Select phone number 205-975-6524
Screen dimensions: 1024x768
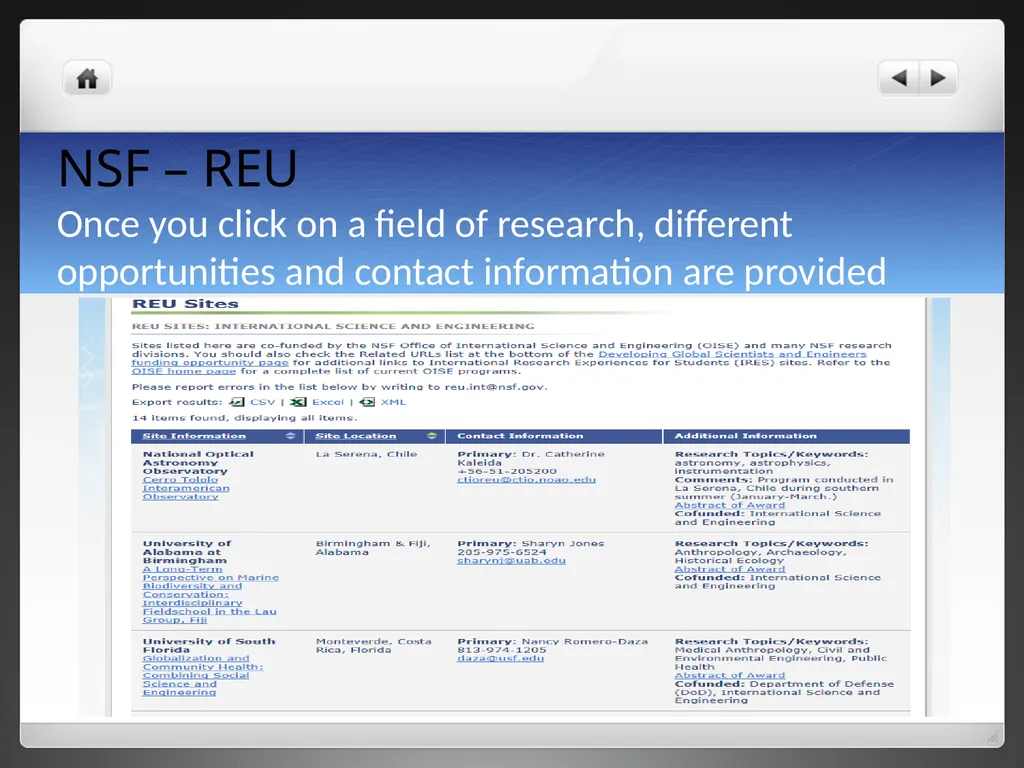click(x=502, y=552)
